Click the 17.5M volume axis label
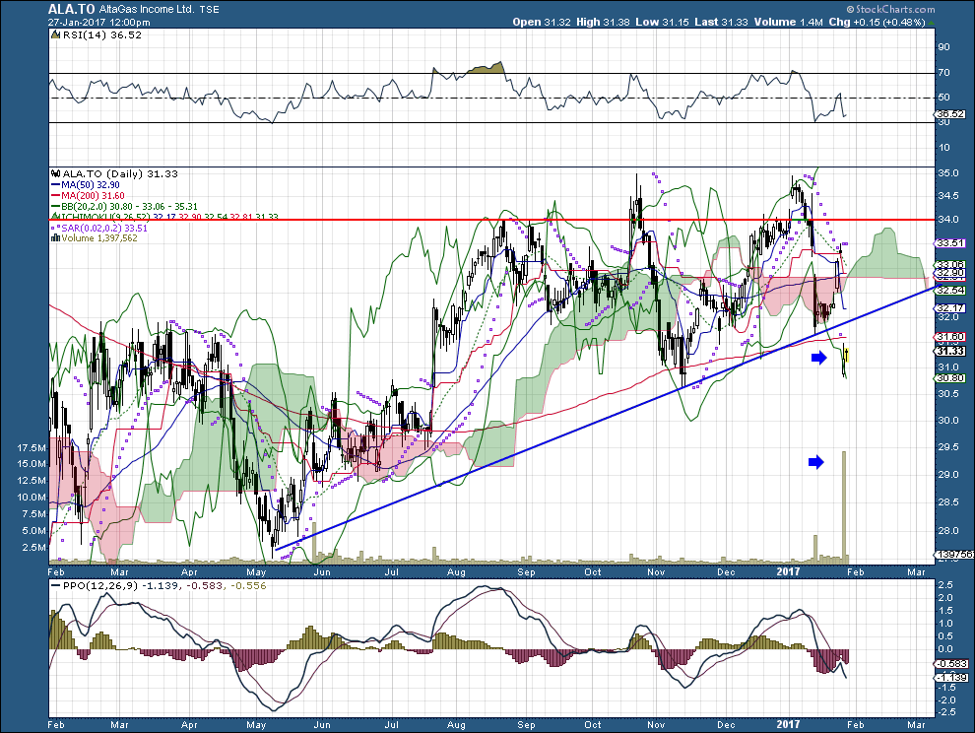 (x=32, y=448)
